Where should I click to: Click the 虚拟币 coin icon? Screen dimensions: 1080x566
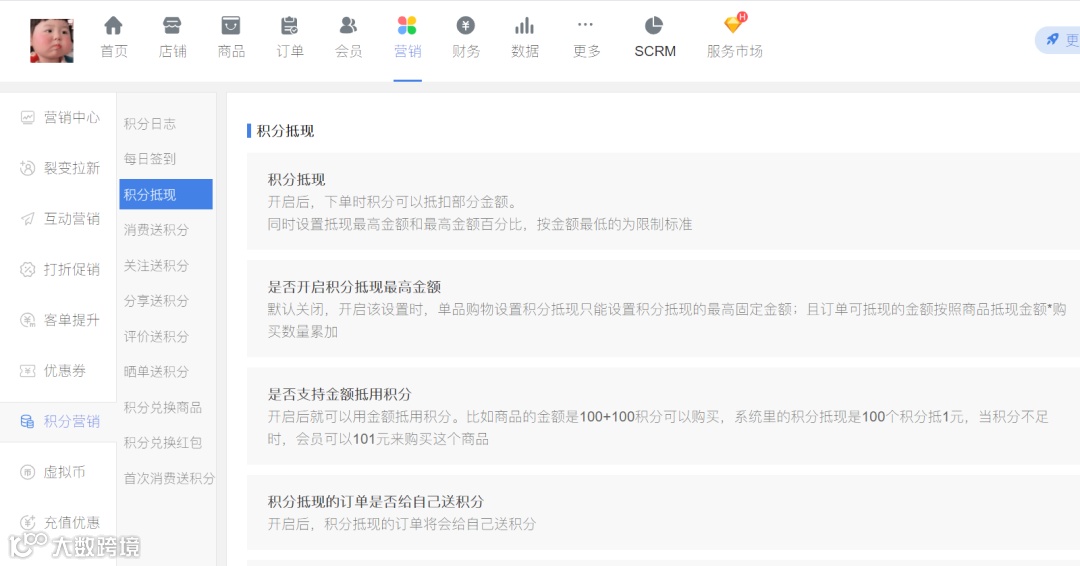click(x=27, y=472)
